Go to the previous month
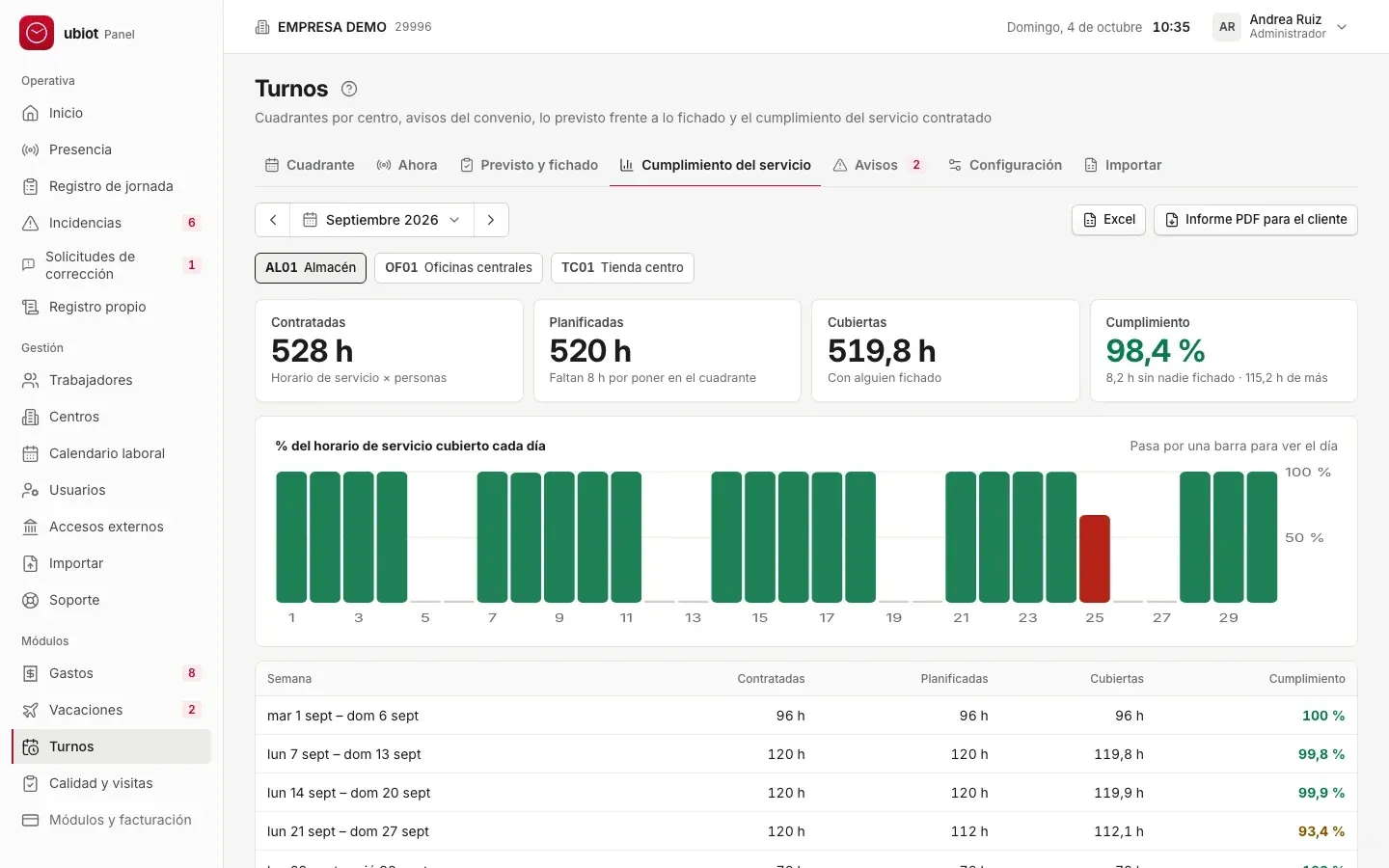This screenshot has width=1389, height=868. tap(273, 220)
